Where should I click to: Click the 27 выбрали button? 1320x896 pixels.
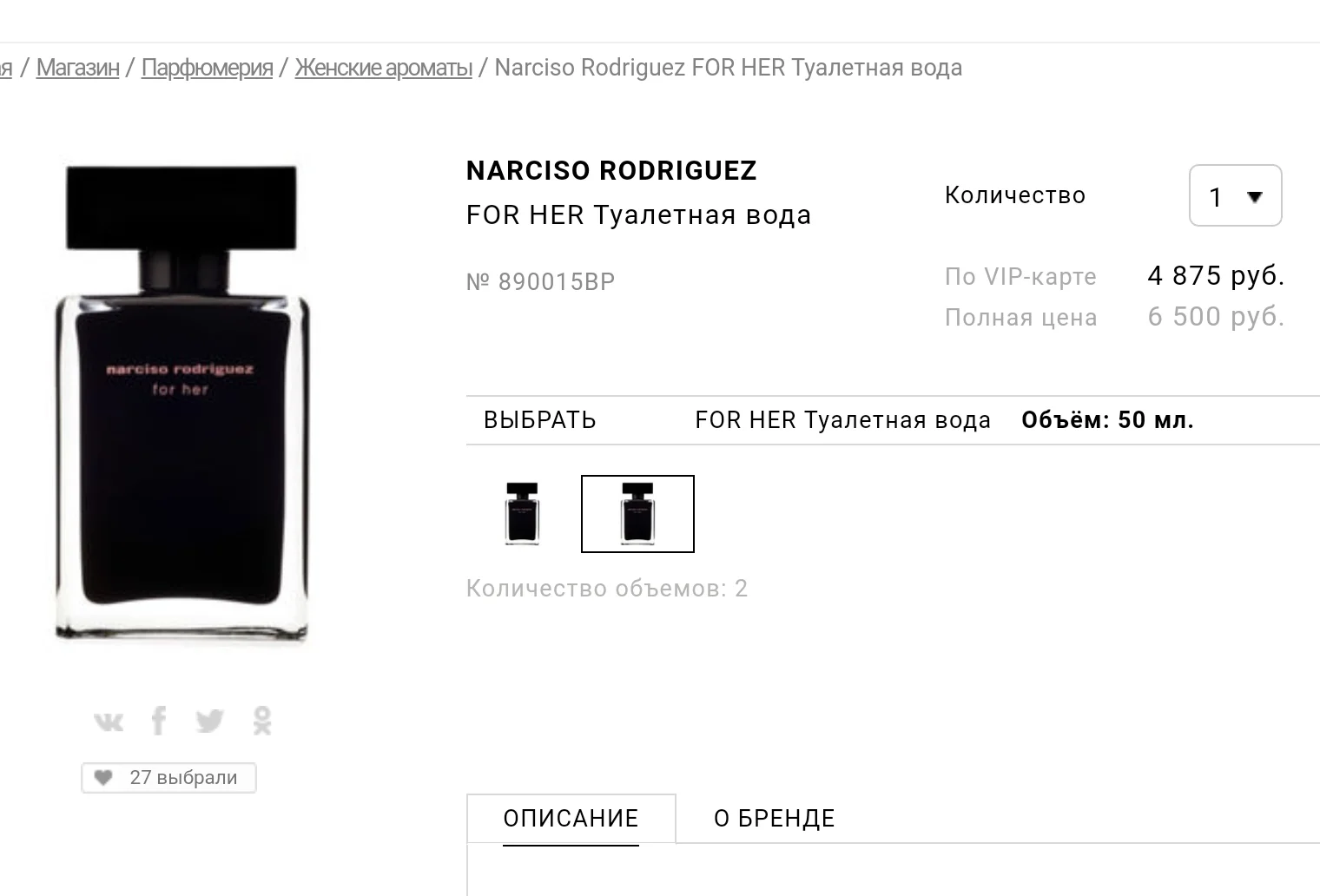pyautogui.click(x=169, y=778)
